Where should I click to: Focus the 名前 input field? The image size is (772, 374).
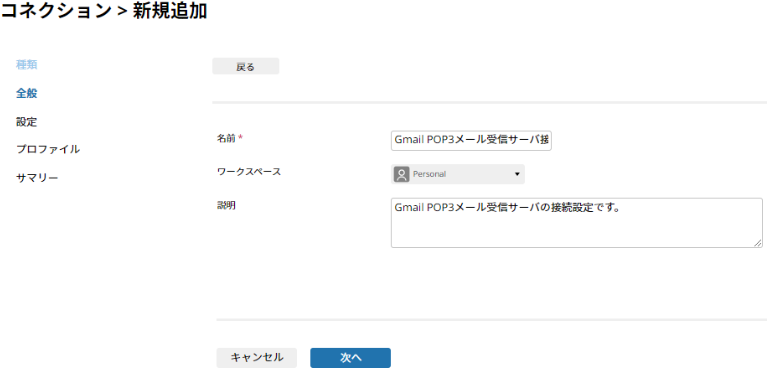click(x=471, y=140)
